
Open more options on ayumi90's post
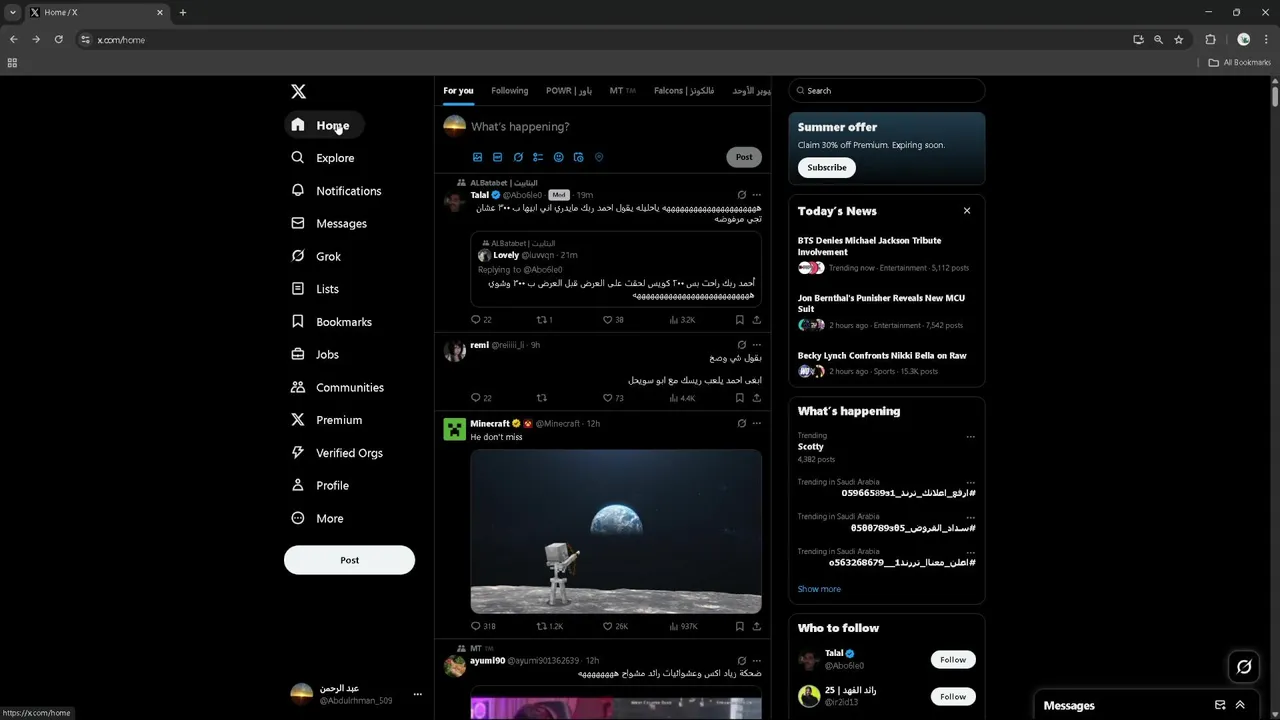coord(756,661)
